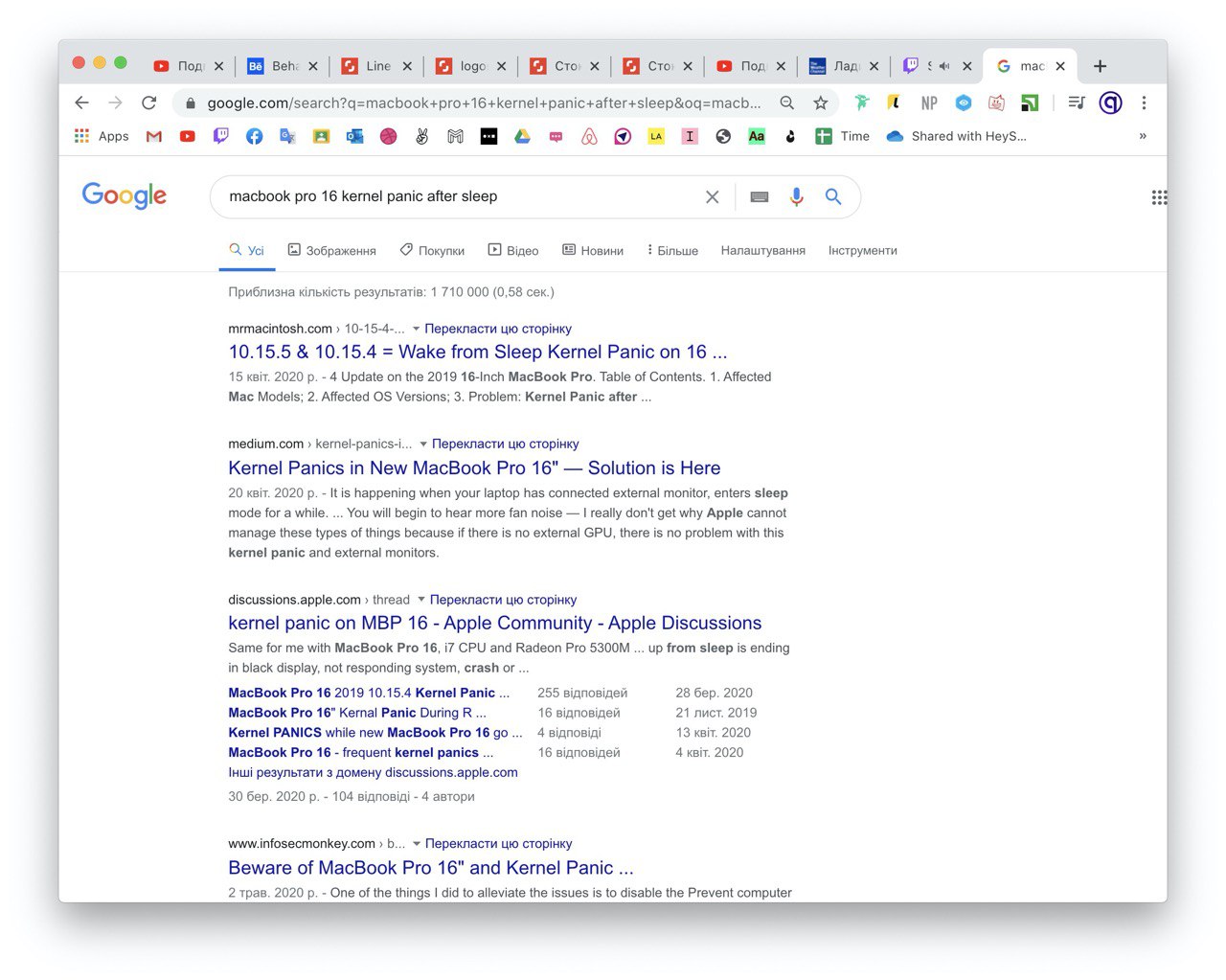Go back to the previous page
Screen dimensions: 1226x980
[82, 103]
